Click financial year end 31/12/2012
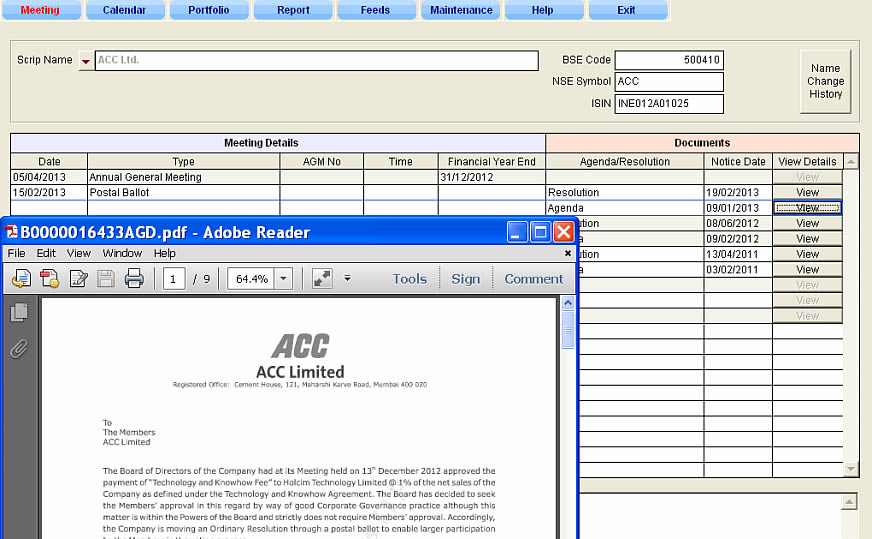The width and height of the screenshot is (872, 539). pos(492,177)
